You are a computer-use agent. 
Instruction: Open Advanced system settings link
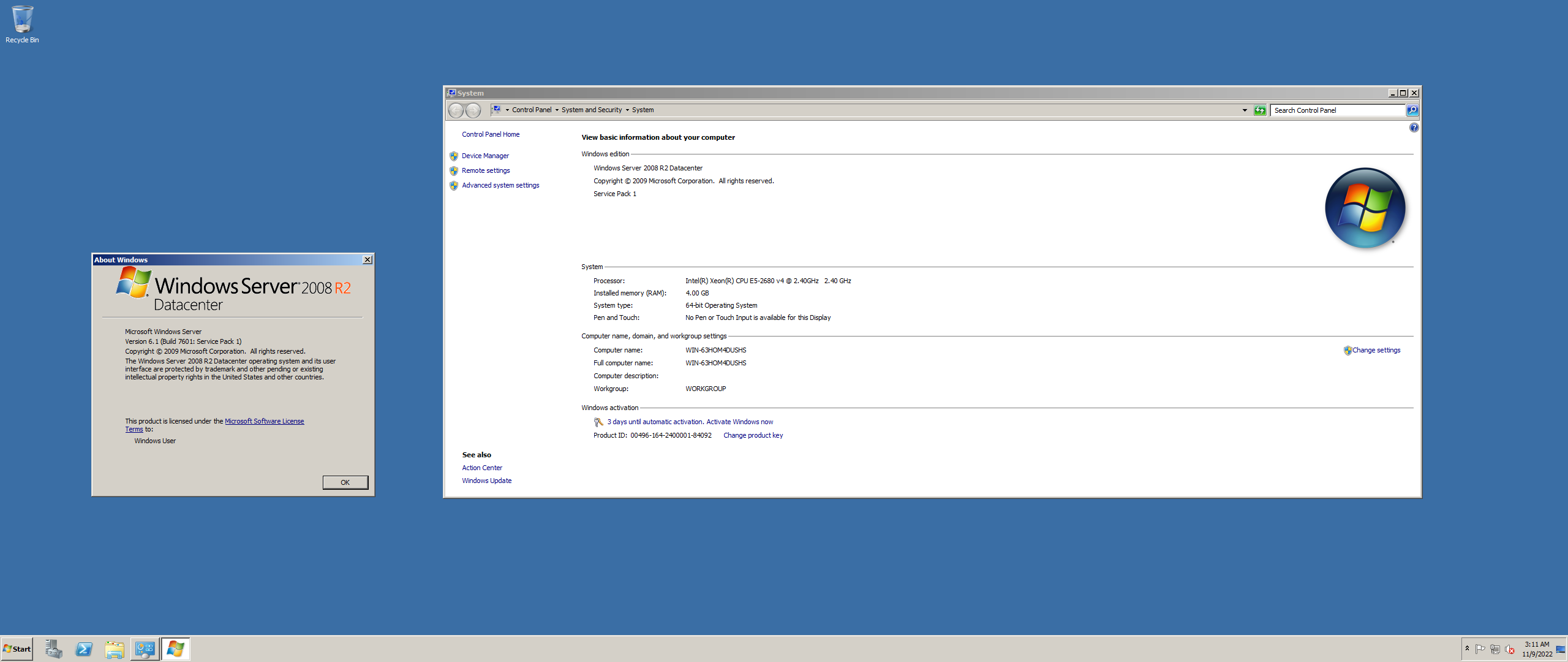(500, 186)
